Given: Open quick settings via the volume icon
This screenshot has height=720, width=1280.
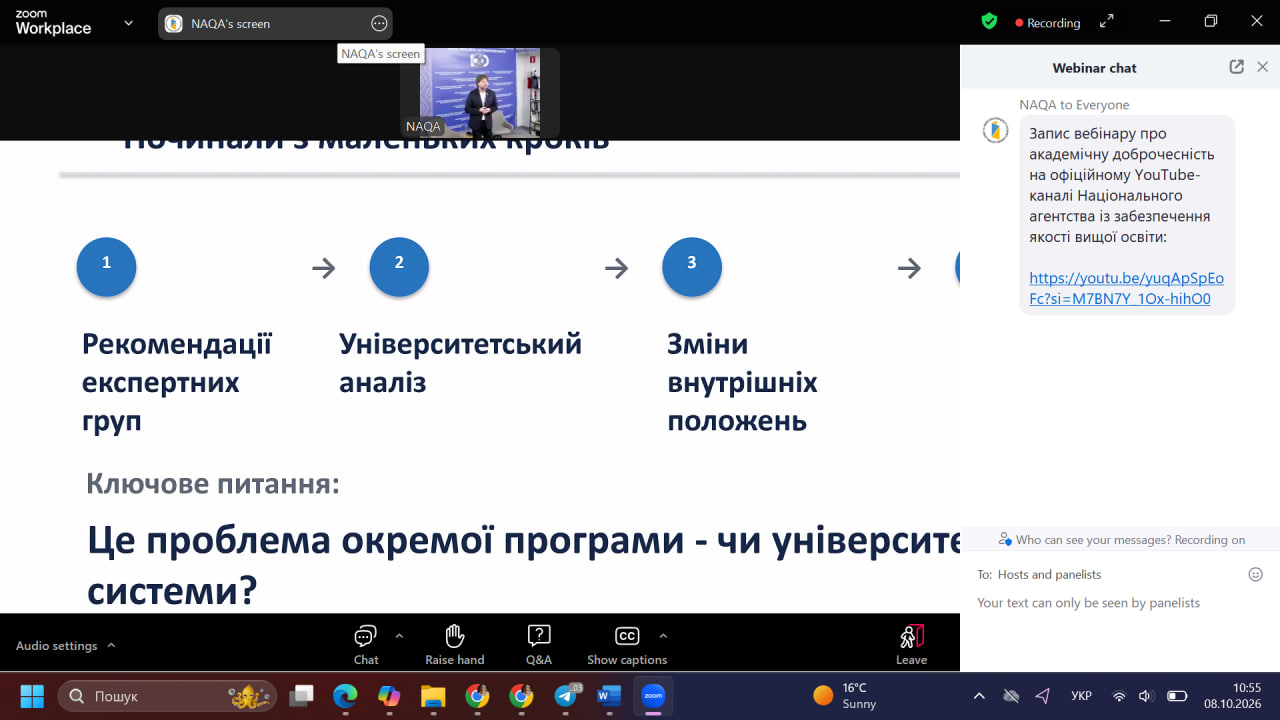Looking at the screenshot, I should pyautogui.click(x=1146, y=696).
